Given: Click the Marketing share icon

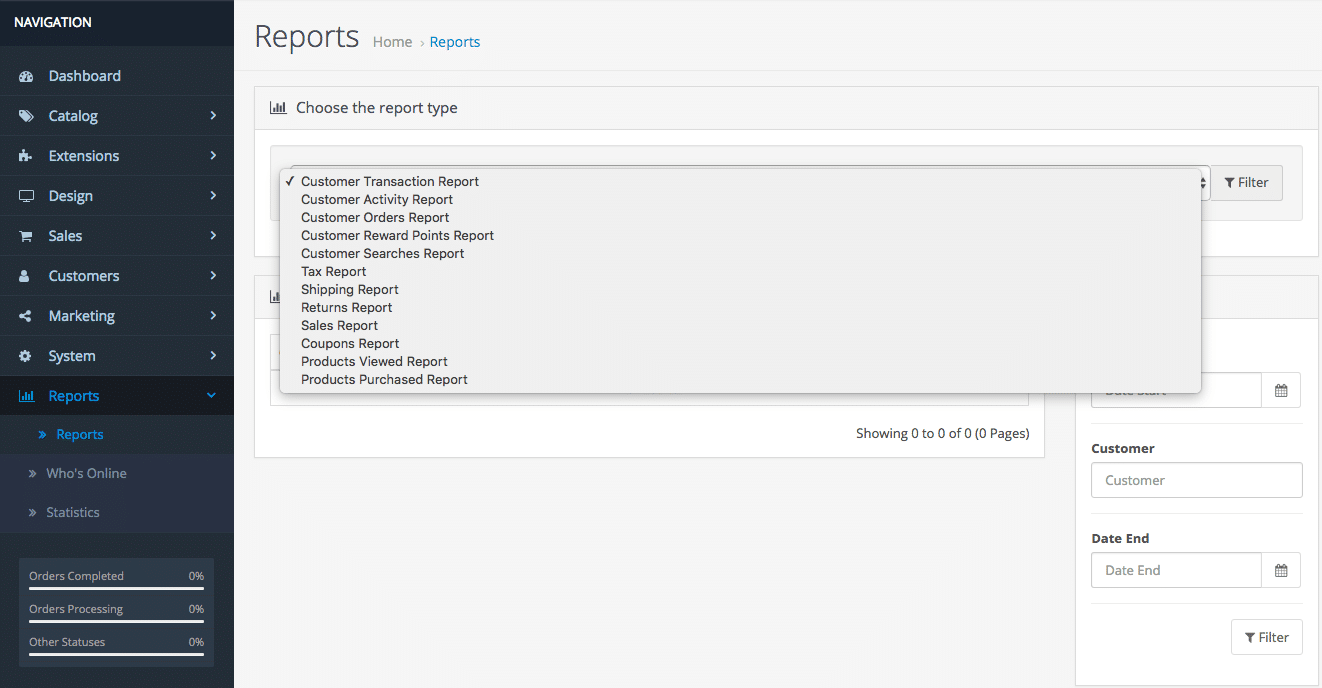Looking at the screenshot, I should click(26, 316).
